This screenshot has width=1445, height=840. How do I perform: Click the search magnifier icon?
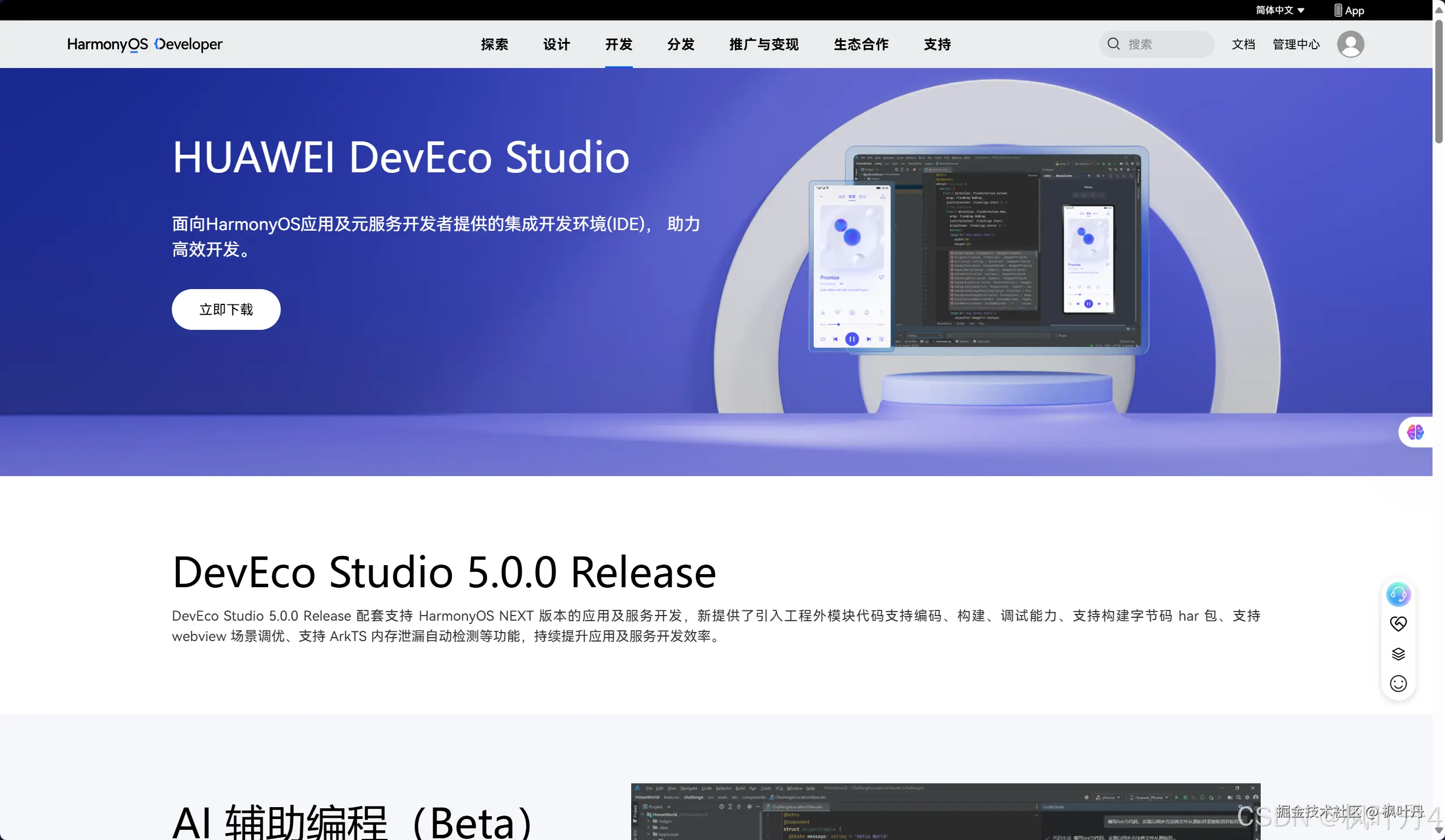click(1113, 44)
